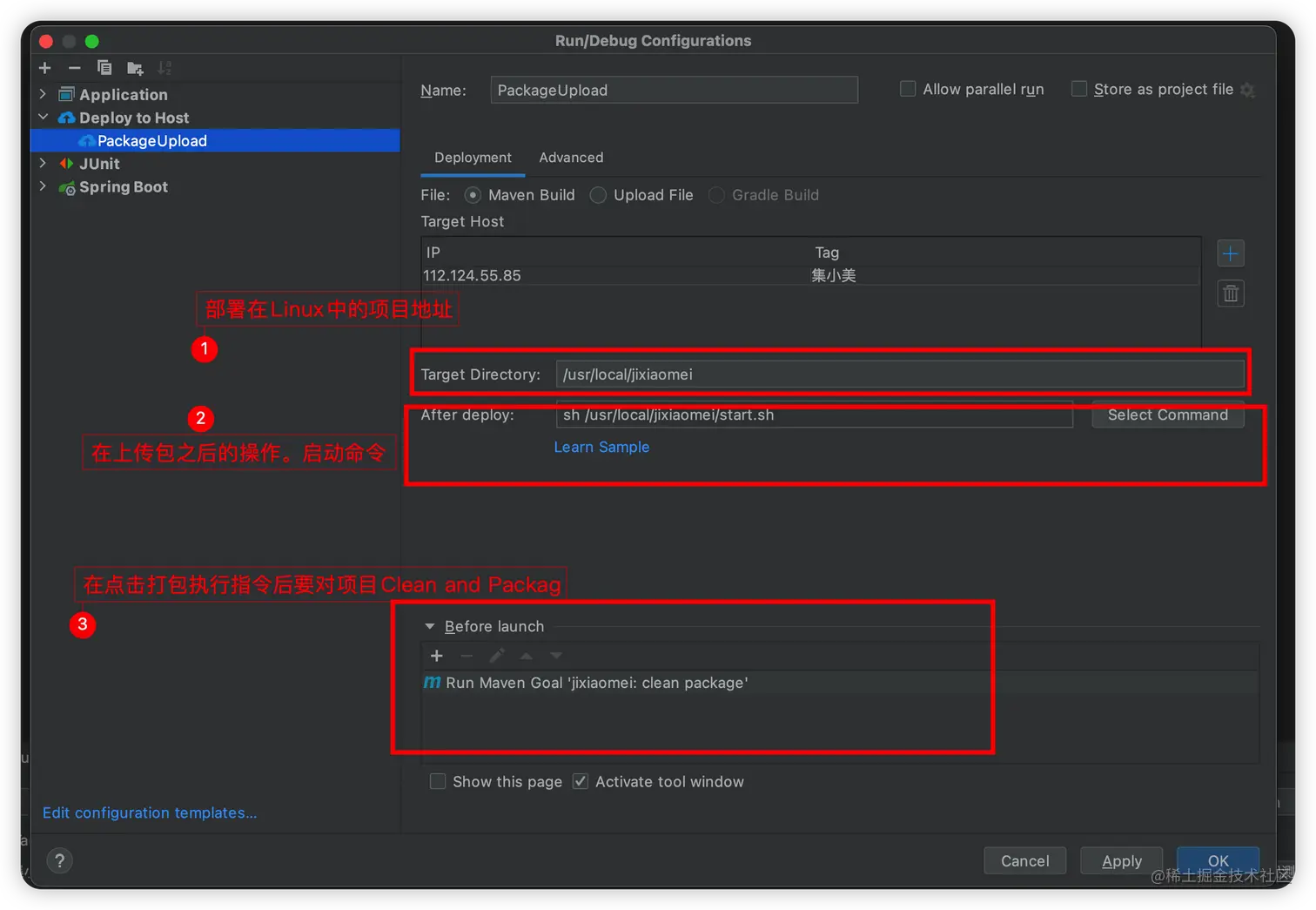Click the Select Command button
Screen dimensions: 1316x910
click(x=1167, y=415)
